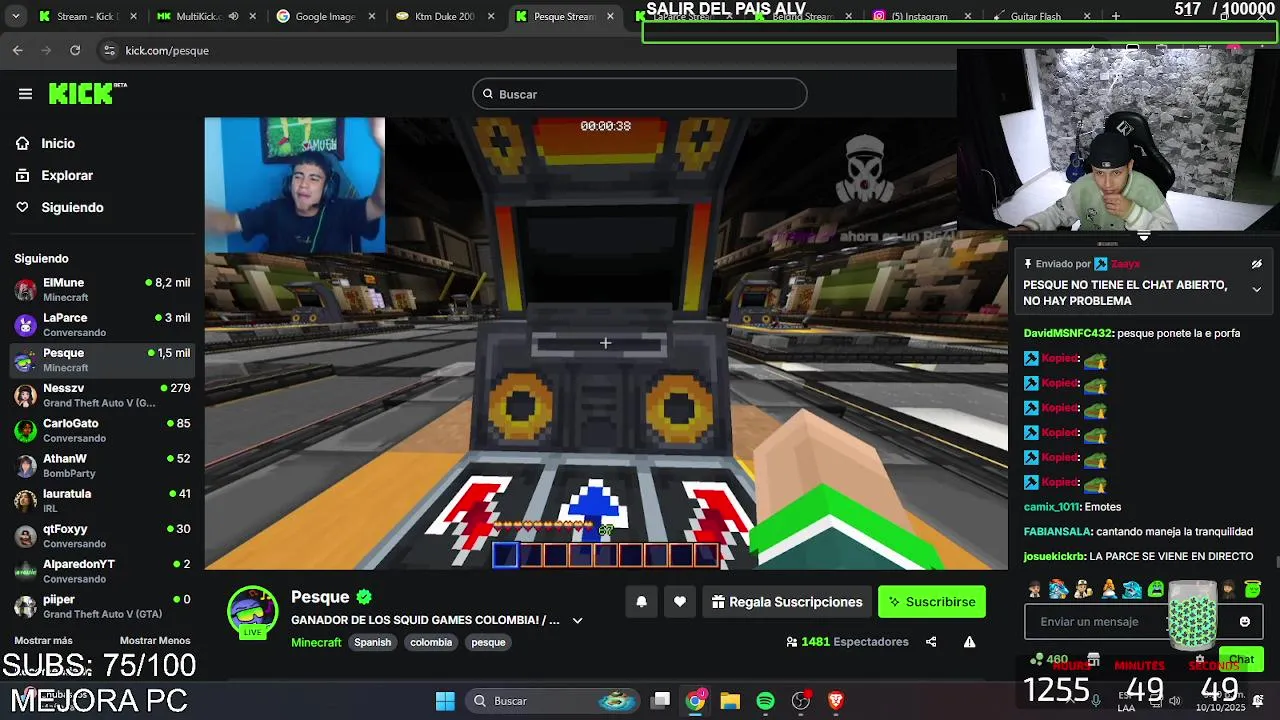Click Zaayx username in pinned message

pos(1125,264)
